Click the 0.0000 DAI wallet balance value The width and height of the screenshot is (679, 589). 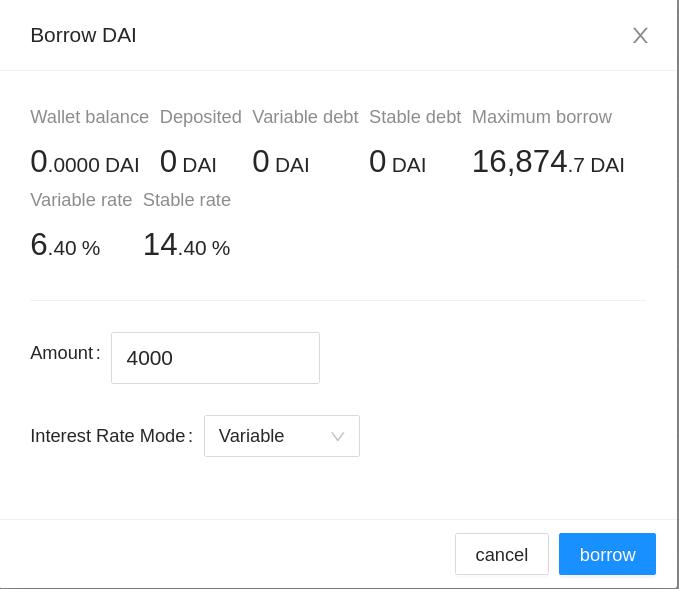click(85, 162)
